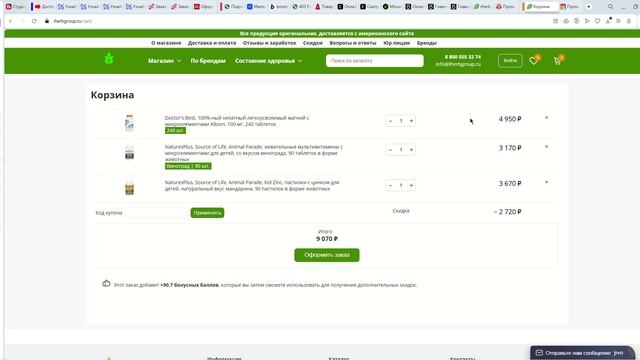Click the tab search magnifier icon
640x360 pixels.
click(611, 7)
